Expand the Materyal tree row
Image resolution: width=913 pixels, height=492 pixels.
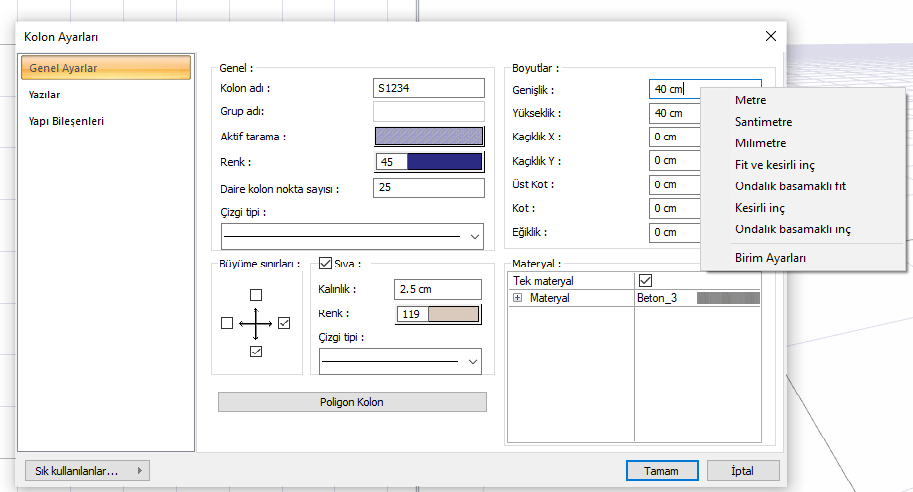tap(517, 298)
